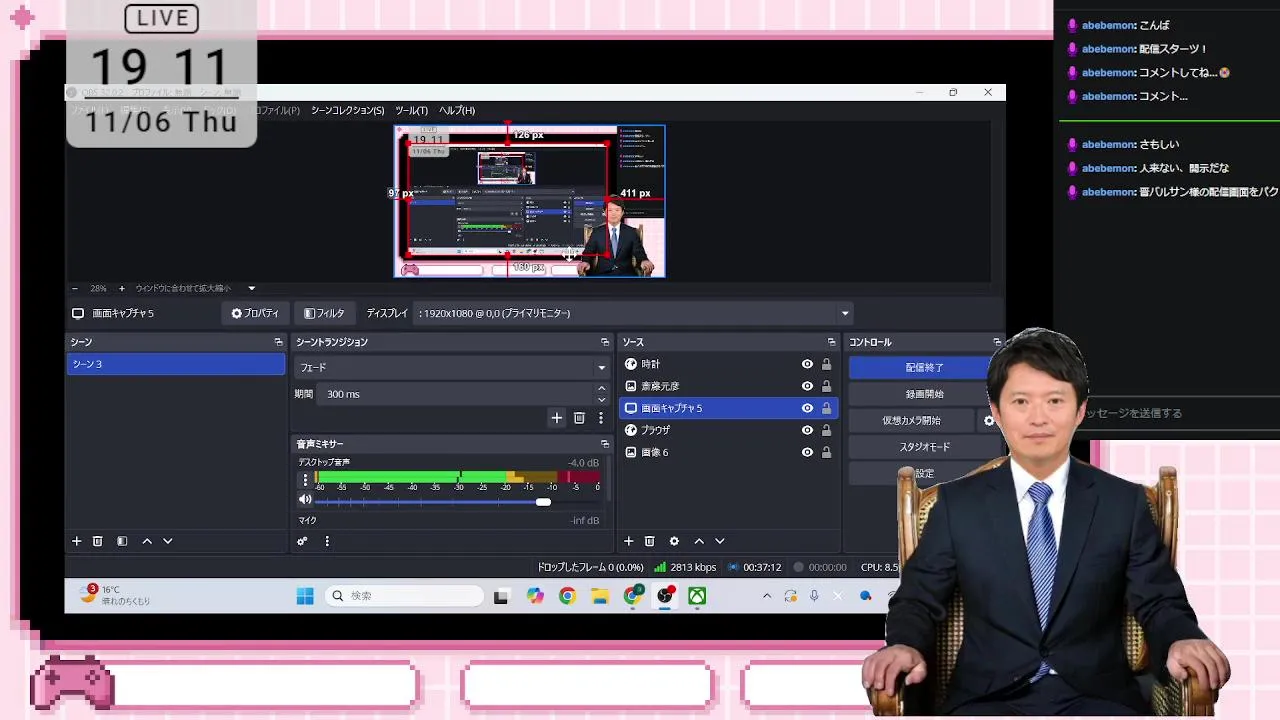Open Xbox app from the taskbar
Viewport: 1280px width, 720px height.
(x=697, y=596)
